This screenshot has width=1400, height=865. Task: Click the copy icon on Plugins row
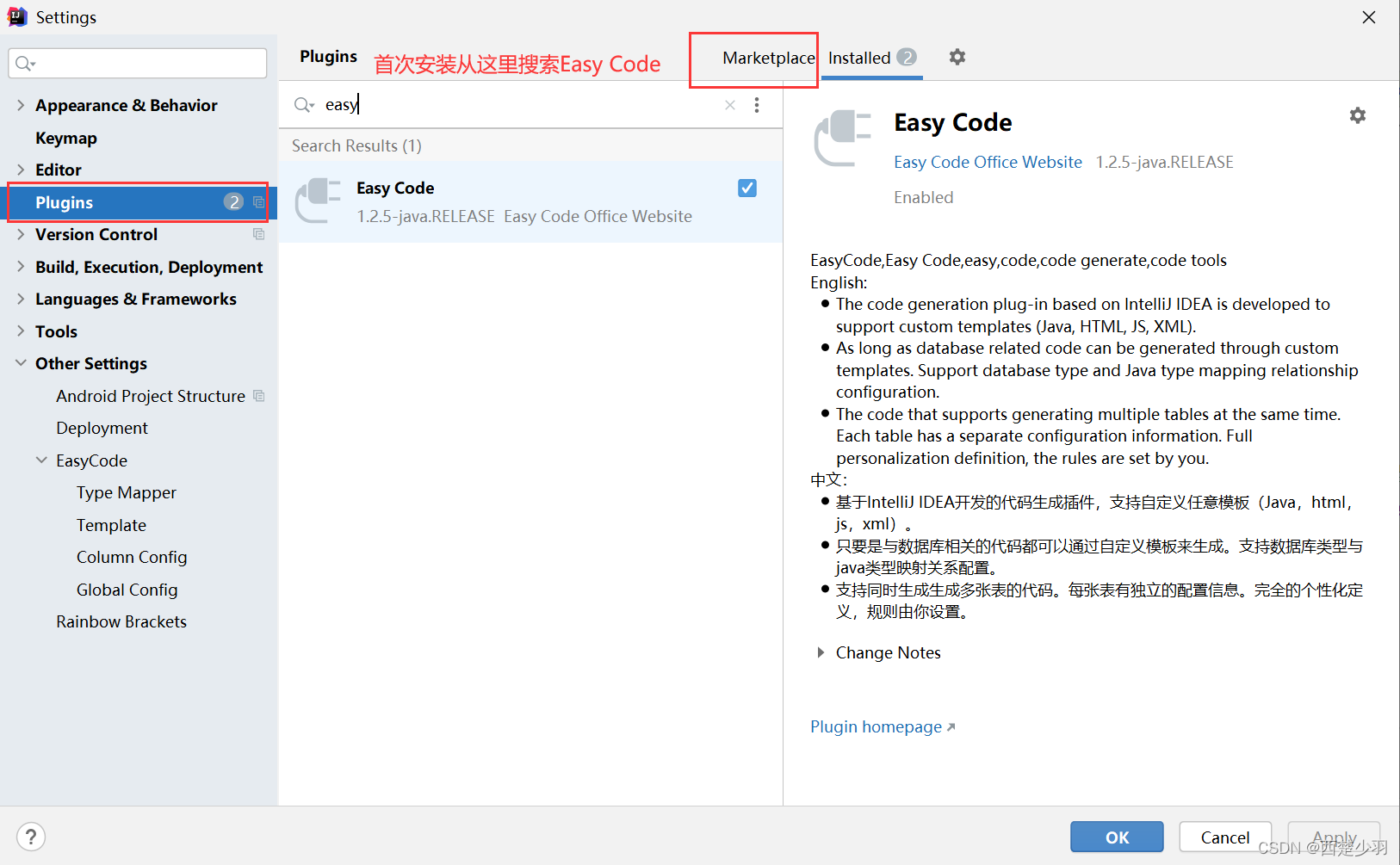(258, 202)
